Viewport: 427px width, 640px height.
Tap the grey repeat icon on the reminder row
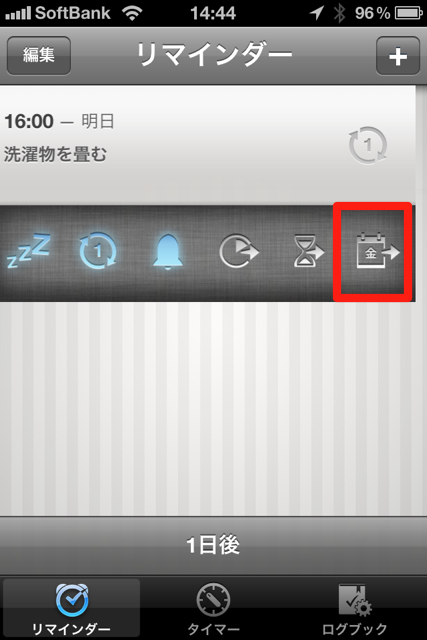pos(368,145)
